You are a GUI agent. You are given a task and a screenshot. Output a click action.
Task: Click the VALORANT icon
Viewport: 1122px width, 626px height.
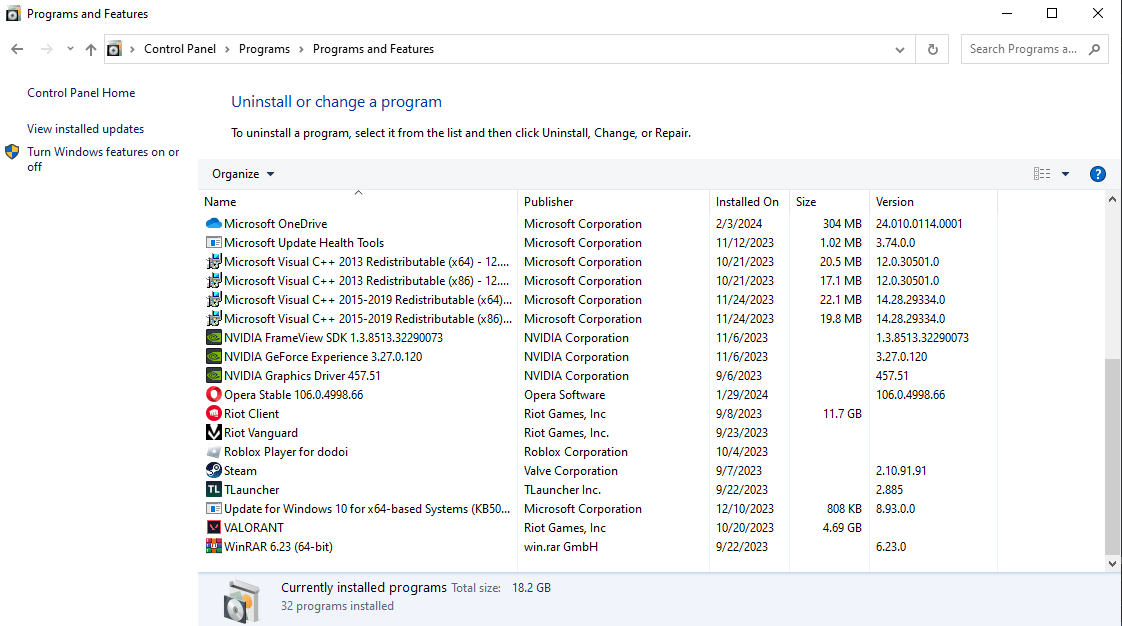pos(213,528)
